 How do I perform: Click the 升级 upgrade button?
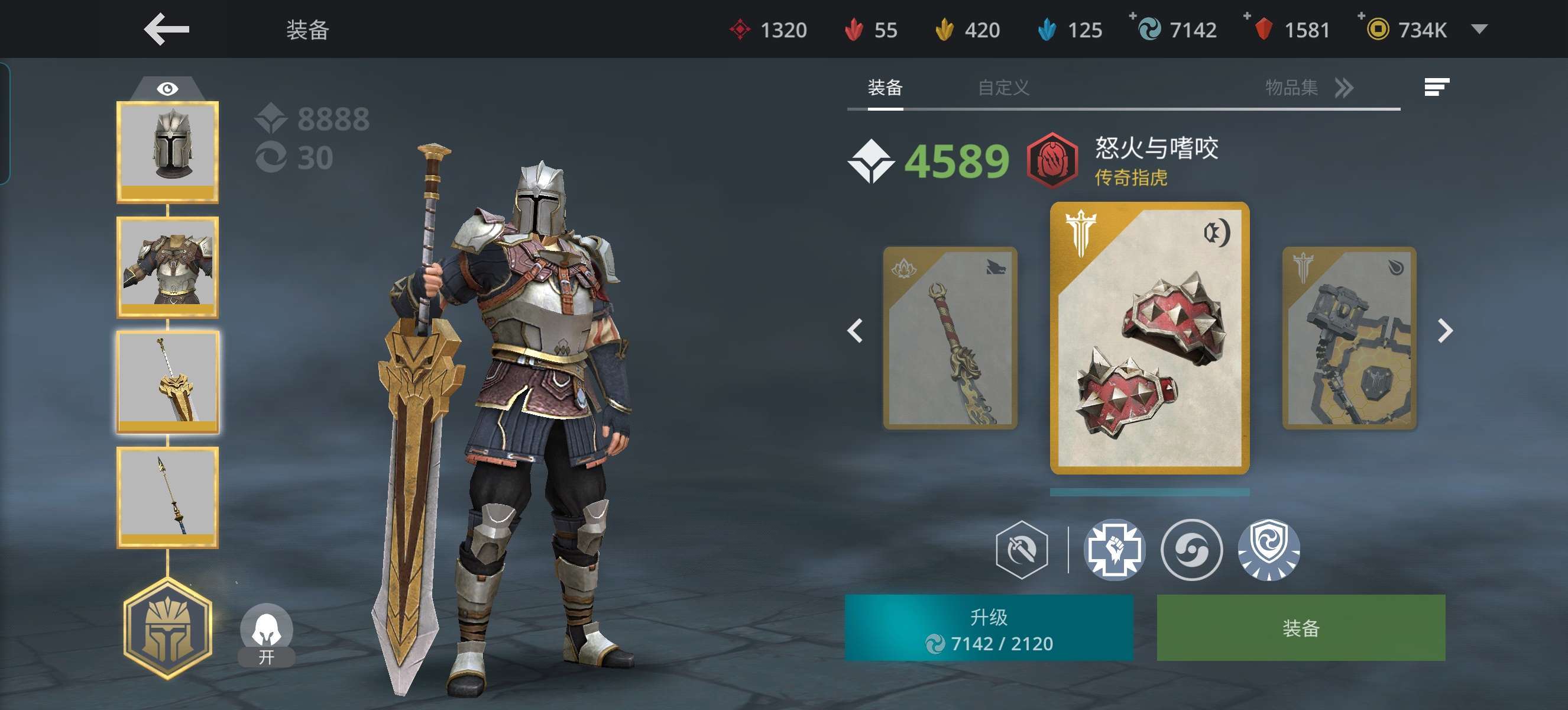point(989,628)
